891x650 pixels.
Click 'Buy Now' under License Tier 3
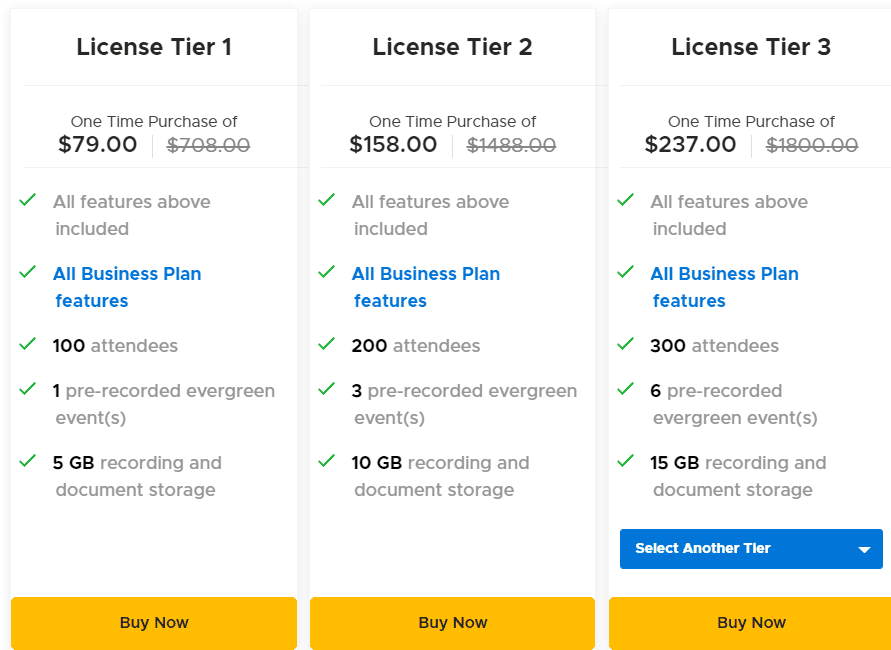(x=751, y=622)
